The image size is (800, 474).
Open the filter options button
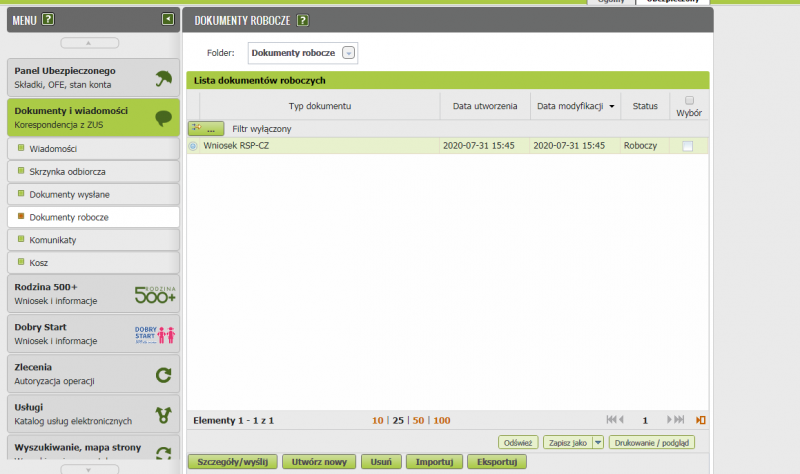click(x=206, y=129)
